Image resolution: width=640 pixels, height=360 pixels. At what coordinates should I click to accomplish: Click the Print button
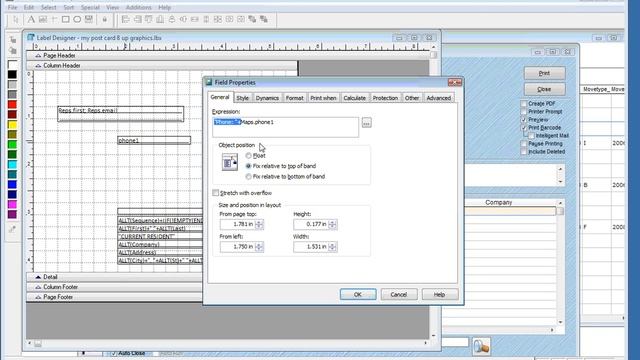544,73
